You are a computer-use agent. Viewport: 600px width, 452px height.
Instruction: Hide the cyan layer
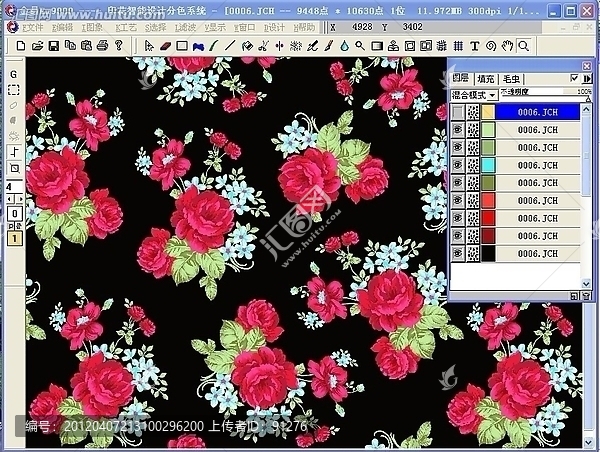(x=457, y=165)
